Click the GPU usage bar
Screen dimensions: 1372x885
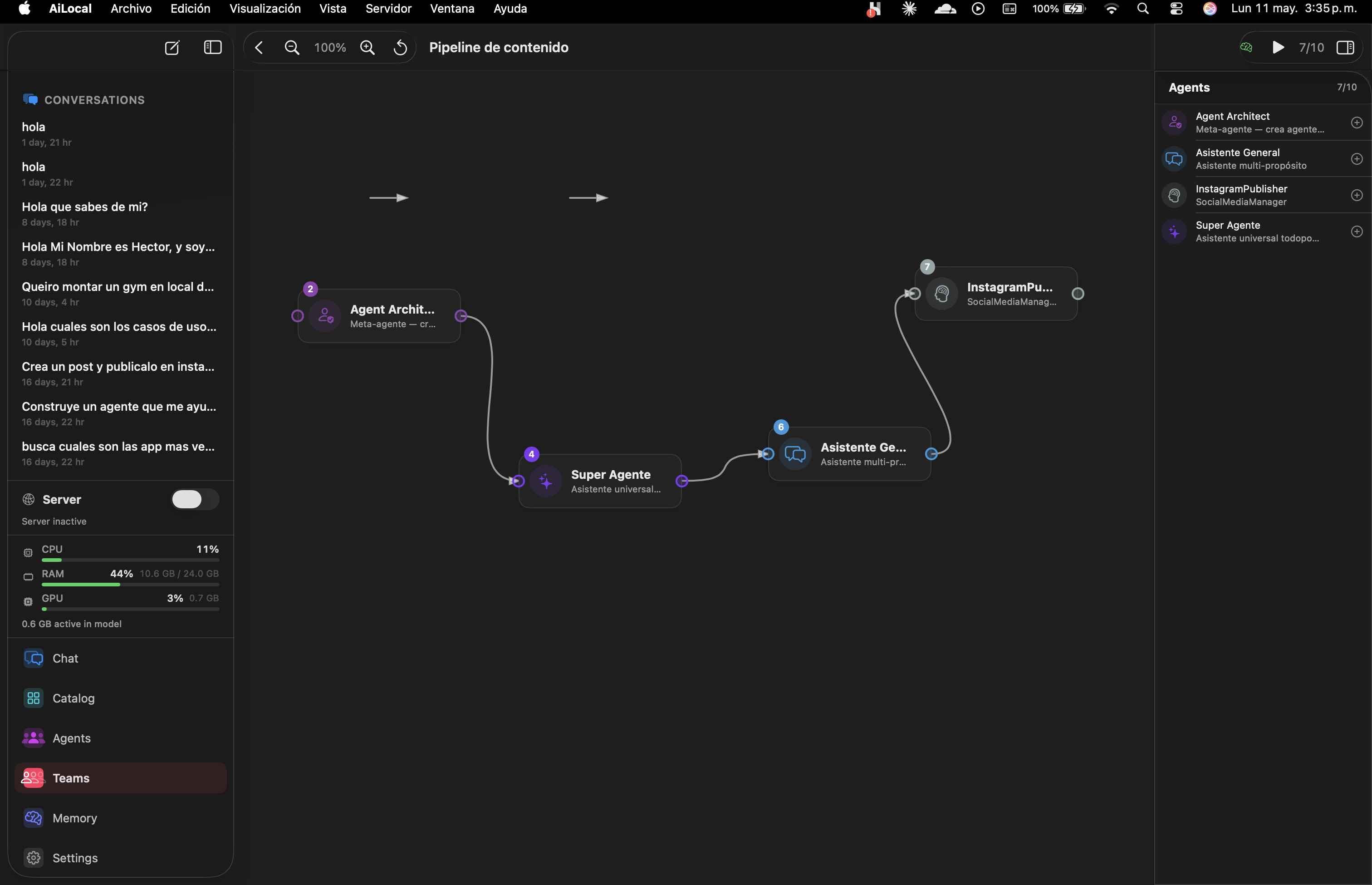pyautogui.click(x=130, y=609)
